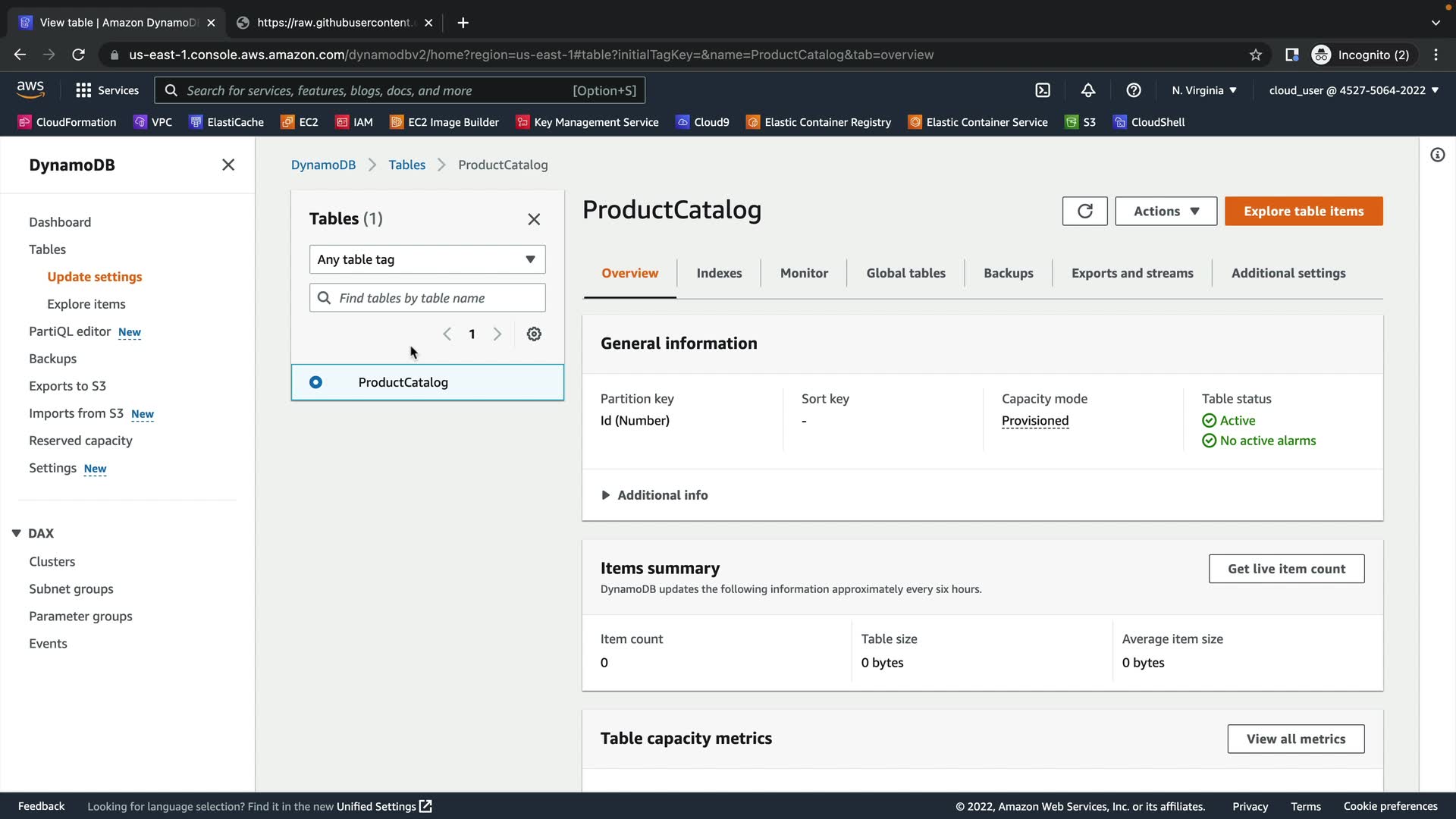Click the notifications bell icon
The height and width of the screenshot is (819, 1456).
point(1088,90)
